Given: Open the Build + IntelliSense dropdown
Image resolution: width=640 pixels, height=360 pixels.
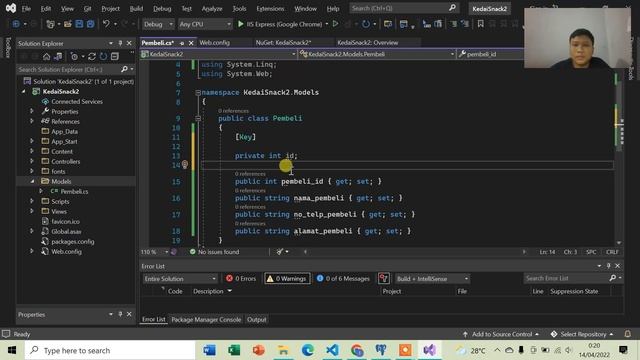Looking at the screenshot, I should (x=432, y=278).
